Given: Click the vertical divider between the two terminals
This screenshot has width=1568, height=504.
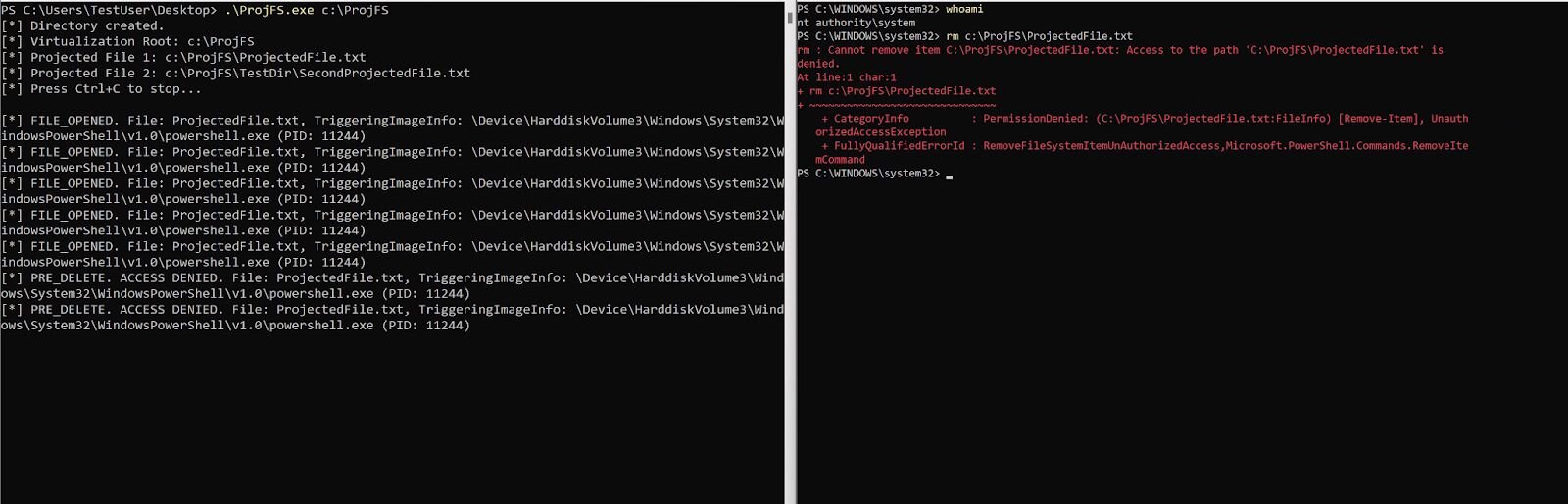Looking at the screenshot, I should tap(790, 252).
